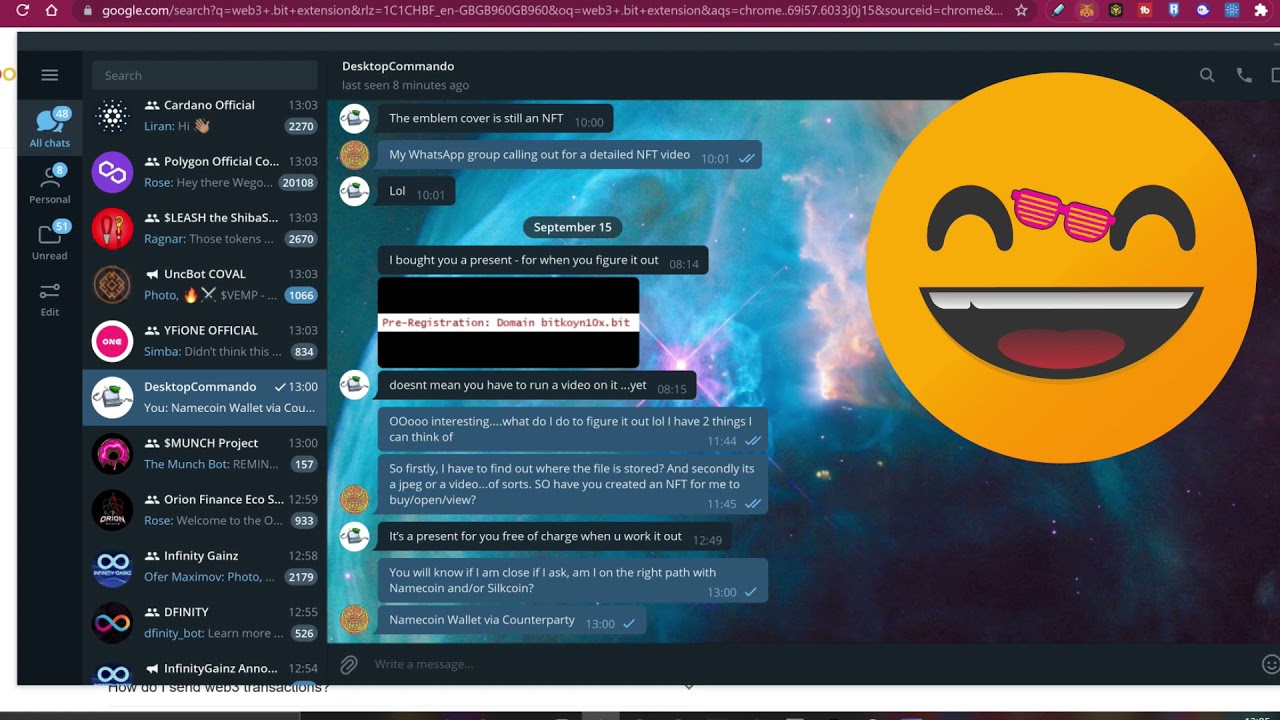Screen dimensions: 1280x720
Task: Click the Cardano Official avatar
Action: (x=112, y=116)
